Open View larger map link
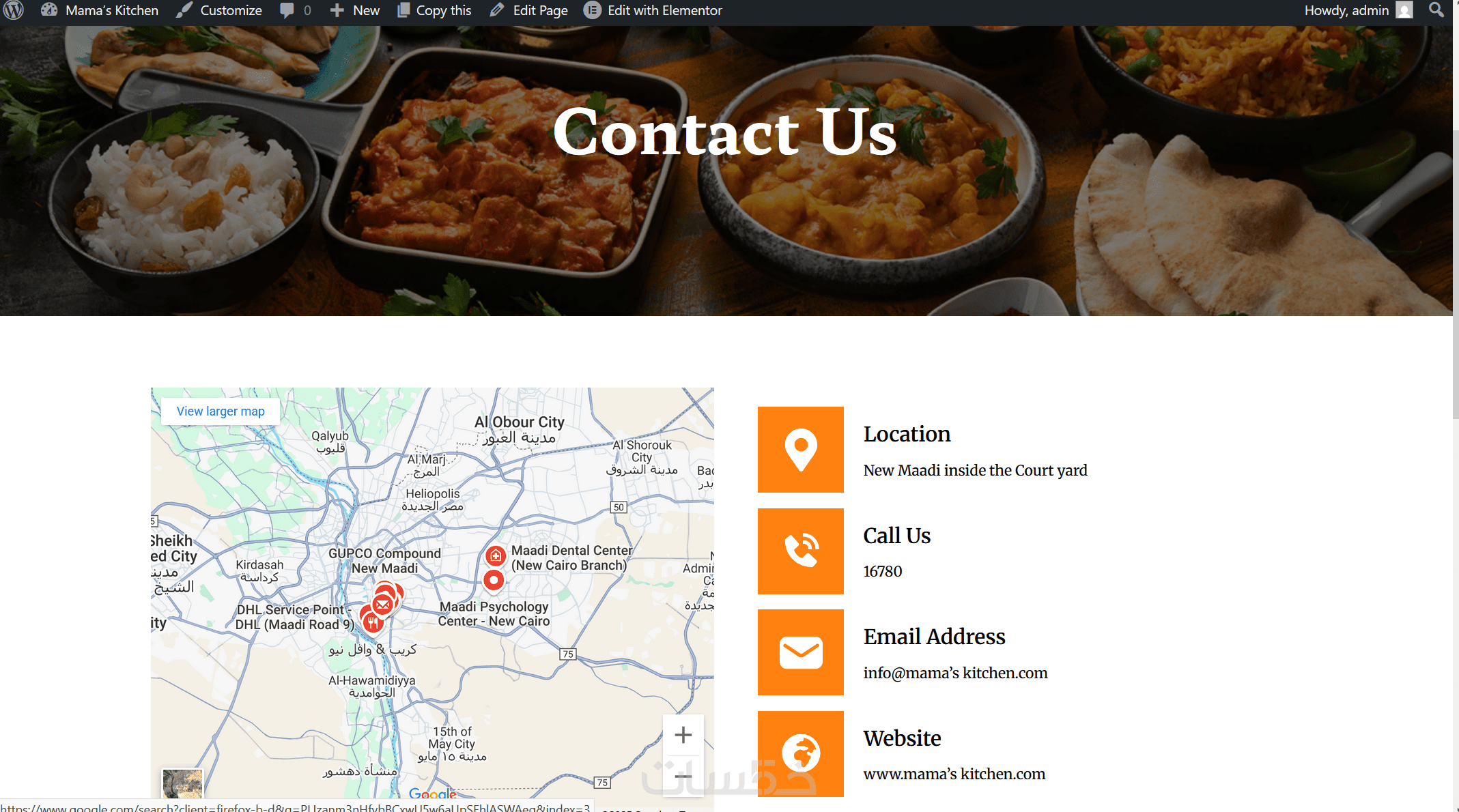1459x812 pixels. [221, 411]
